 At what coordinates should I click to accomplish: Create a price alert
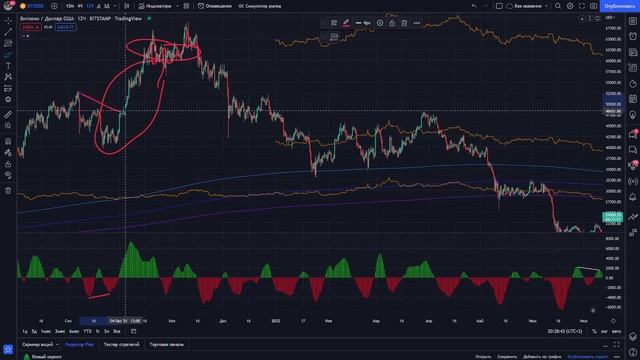coord(215,6)
